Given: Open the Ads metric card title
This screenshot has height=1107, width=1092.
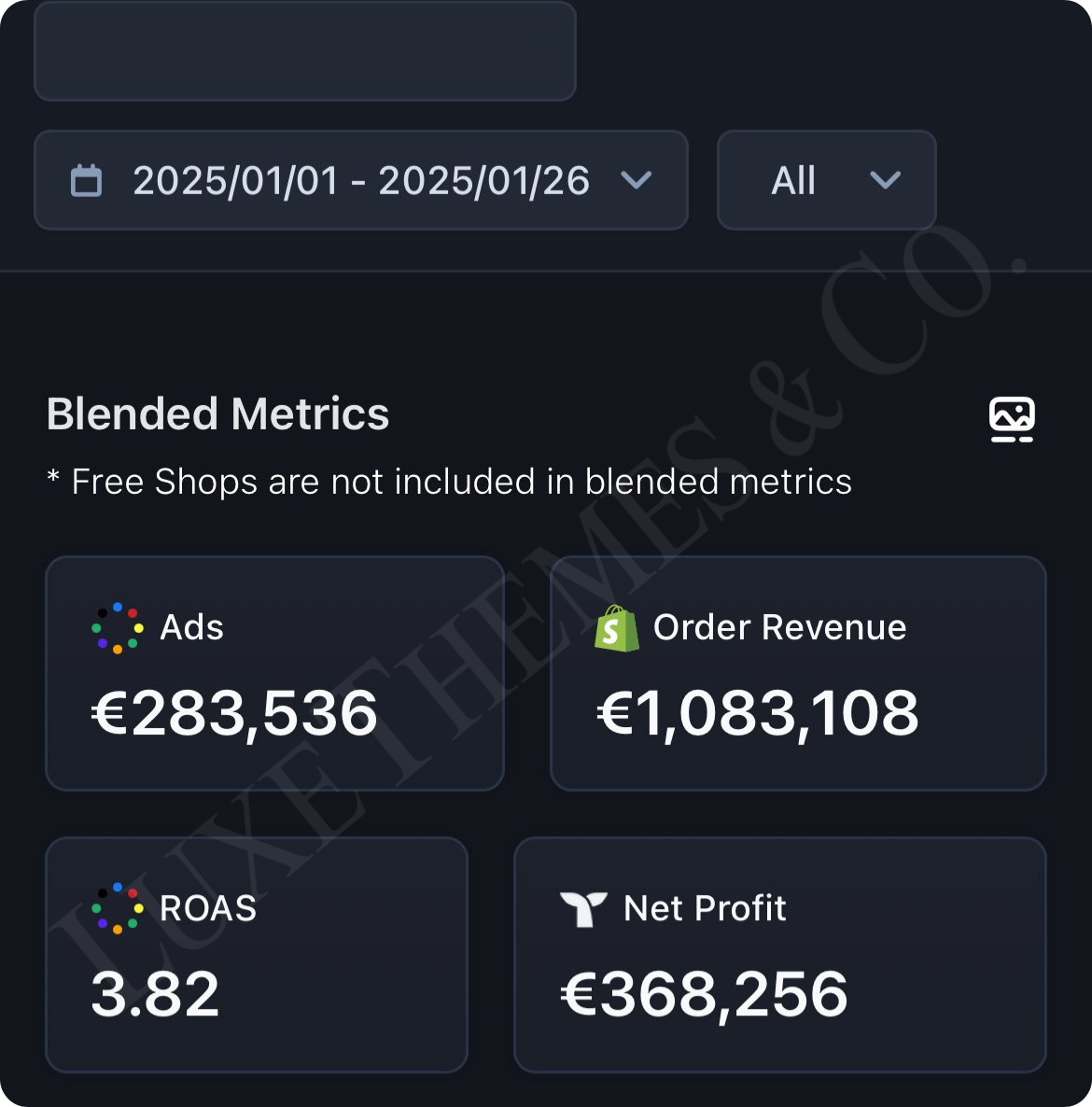Looking at the screenshot, I should pos(192,628).
